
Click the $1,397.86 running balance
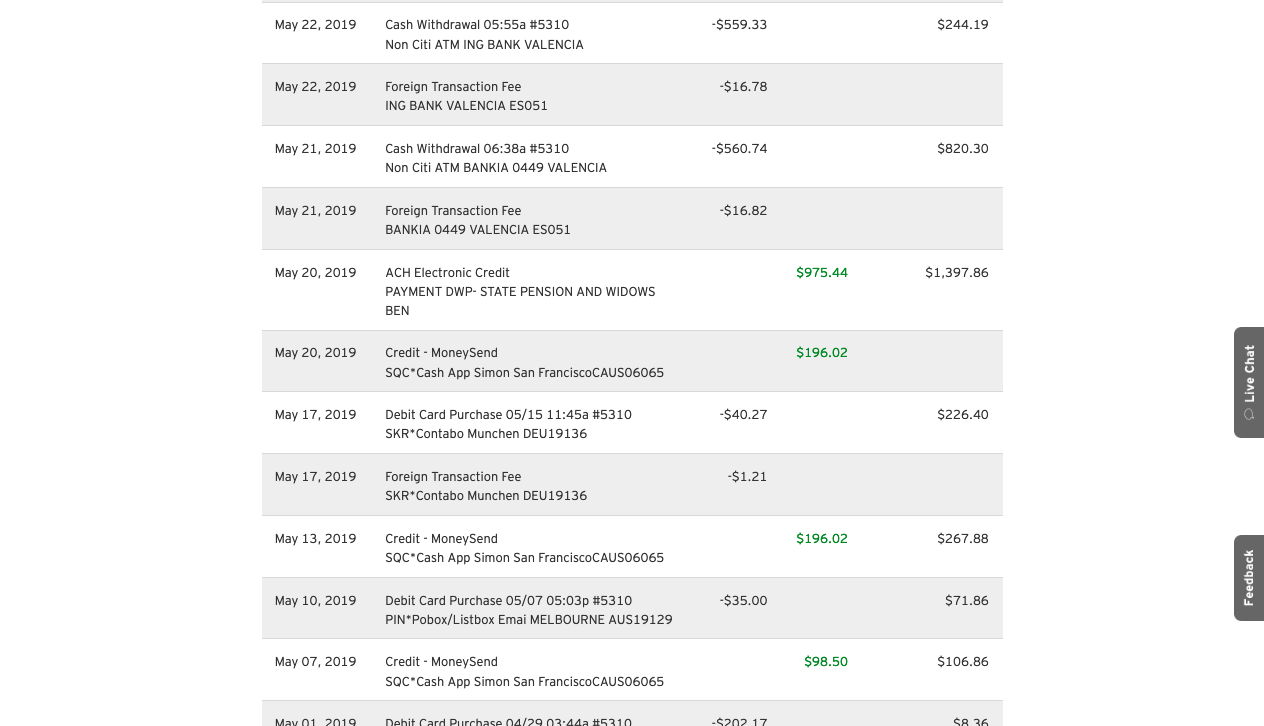click(957, 273)
